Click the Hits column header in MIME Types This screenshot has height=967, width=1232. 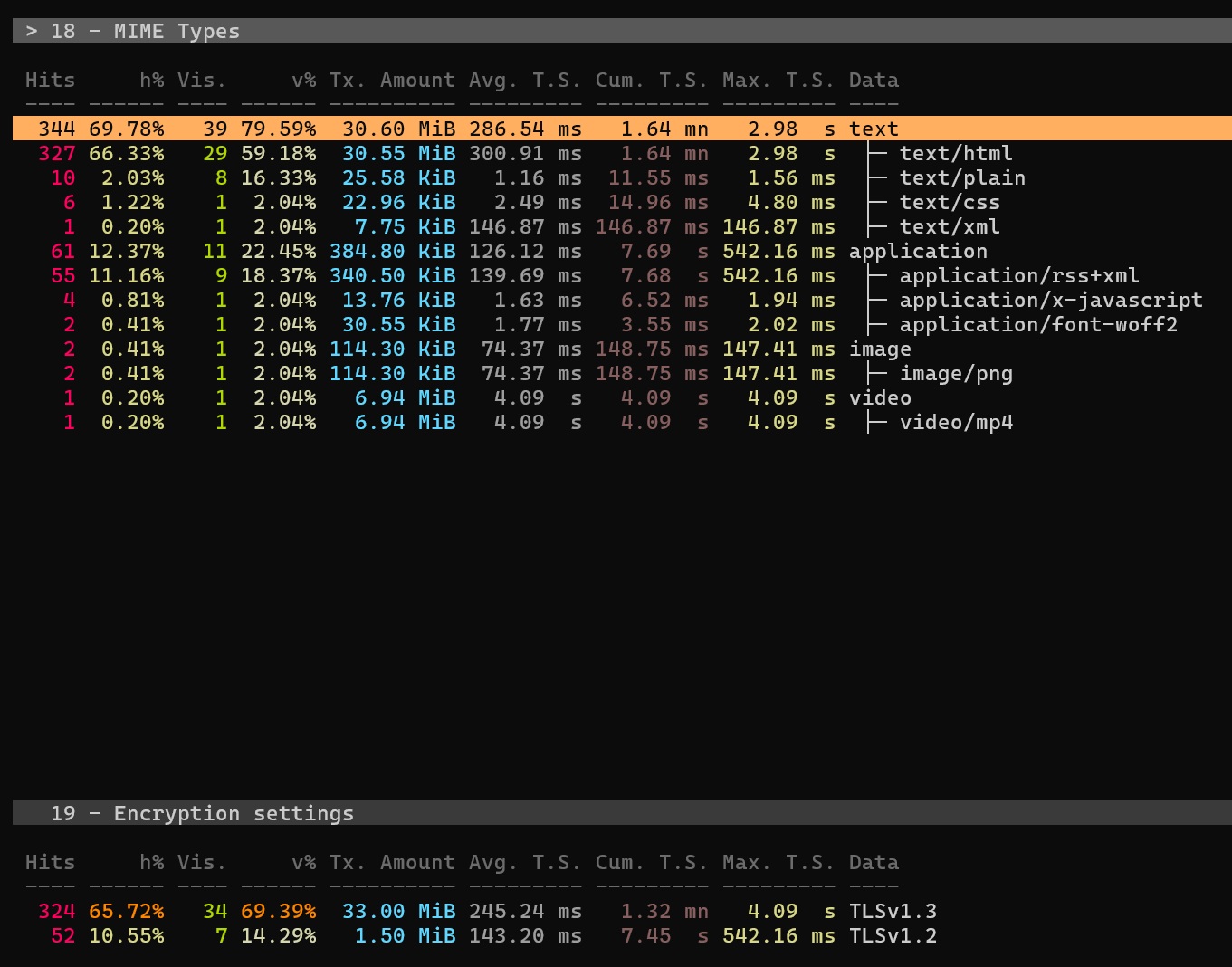tap(50, 80)
